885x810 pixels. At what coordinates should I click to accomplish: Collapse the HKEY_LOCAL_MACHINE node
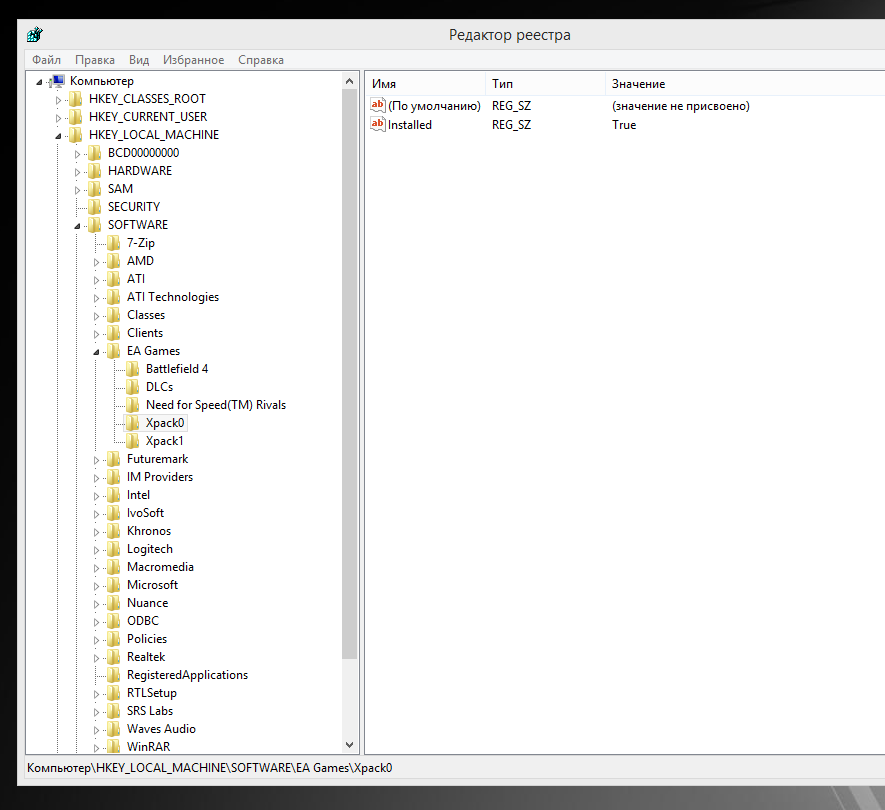pos(58,136)
